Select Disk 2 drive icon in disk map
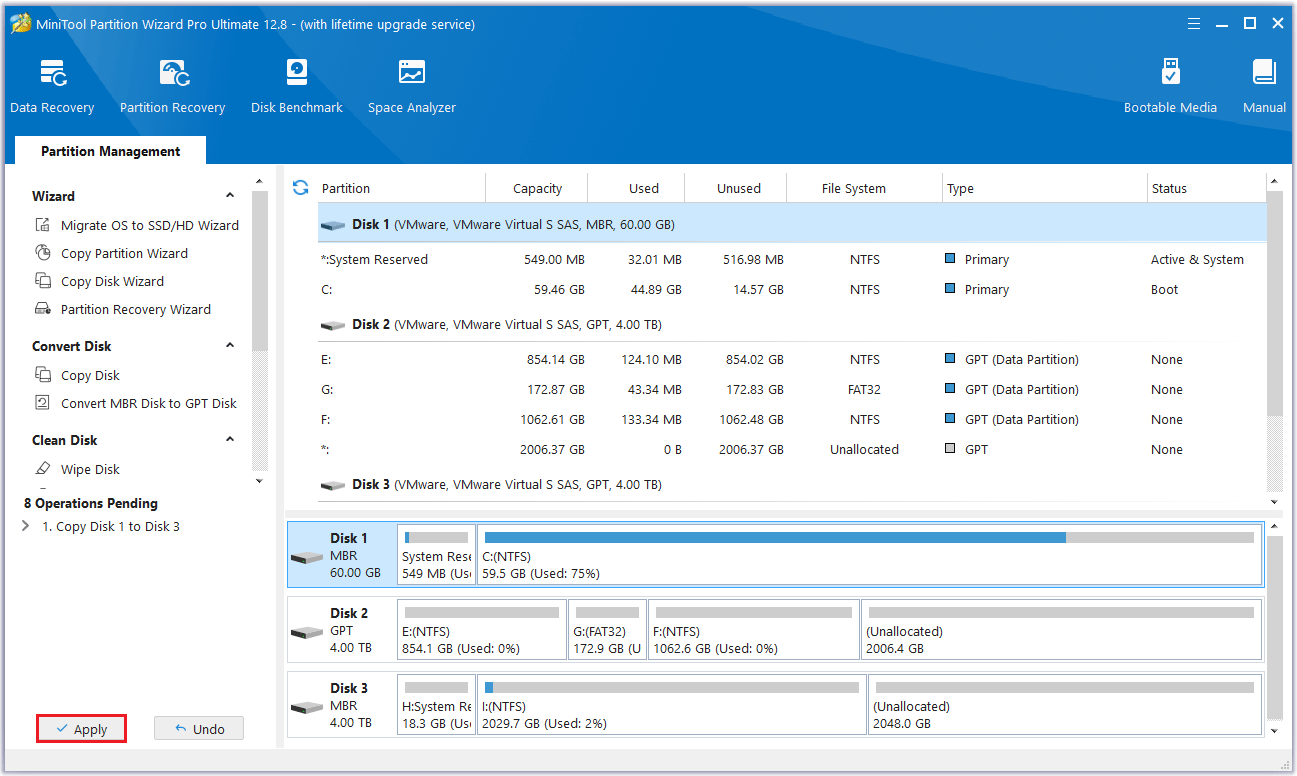This screenshot has width=1297, height=776. click(307, 632)
